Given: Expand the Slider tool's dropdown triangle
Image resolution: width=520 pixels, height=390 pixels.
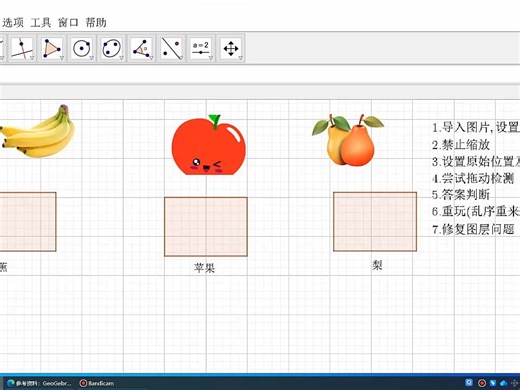Looking at the screenshot, I should coord(211,58).
